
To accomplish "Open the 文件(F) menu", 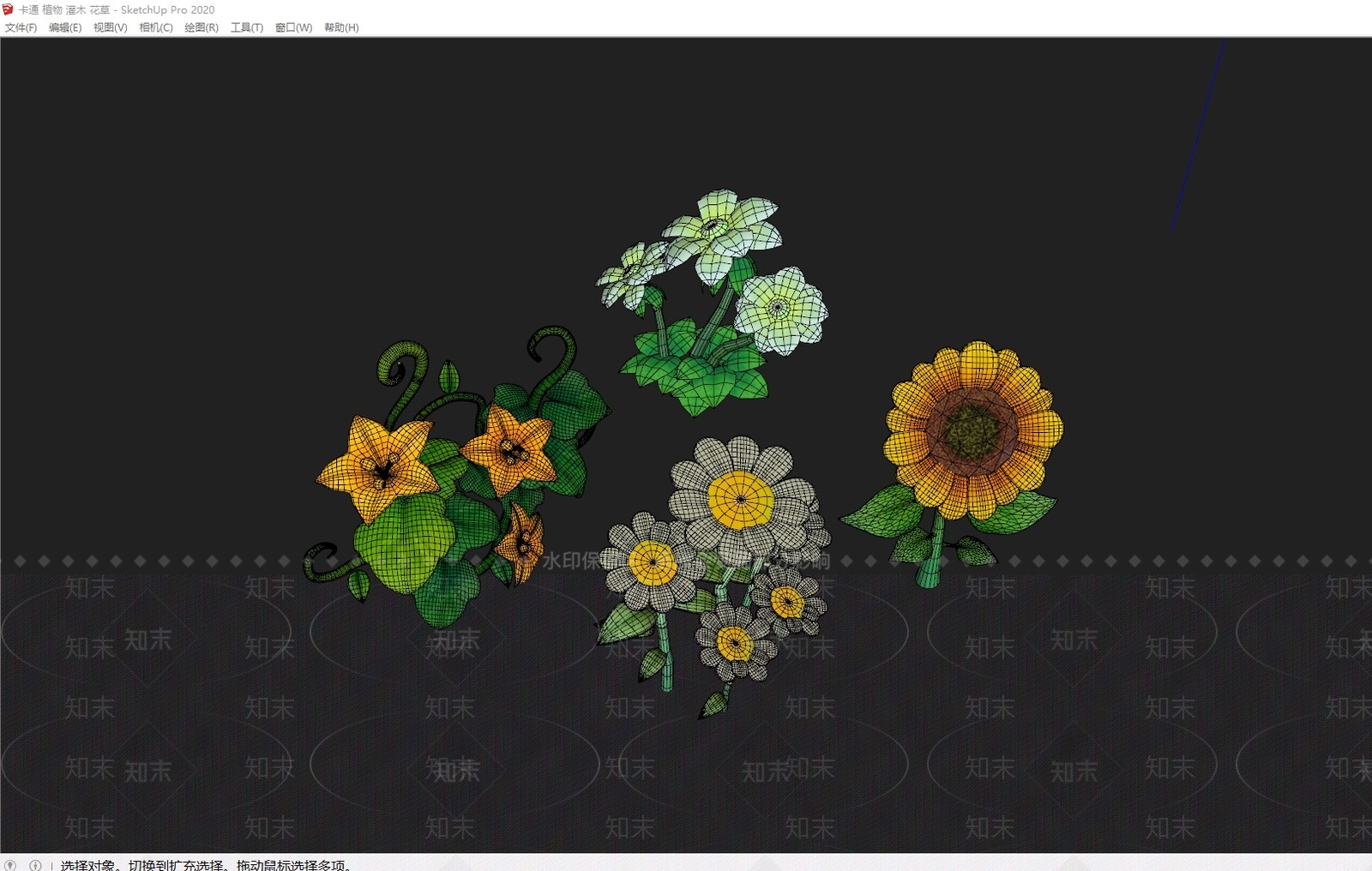I will click(x=21, y=27).
